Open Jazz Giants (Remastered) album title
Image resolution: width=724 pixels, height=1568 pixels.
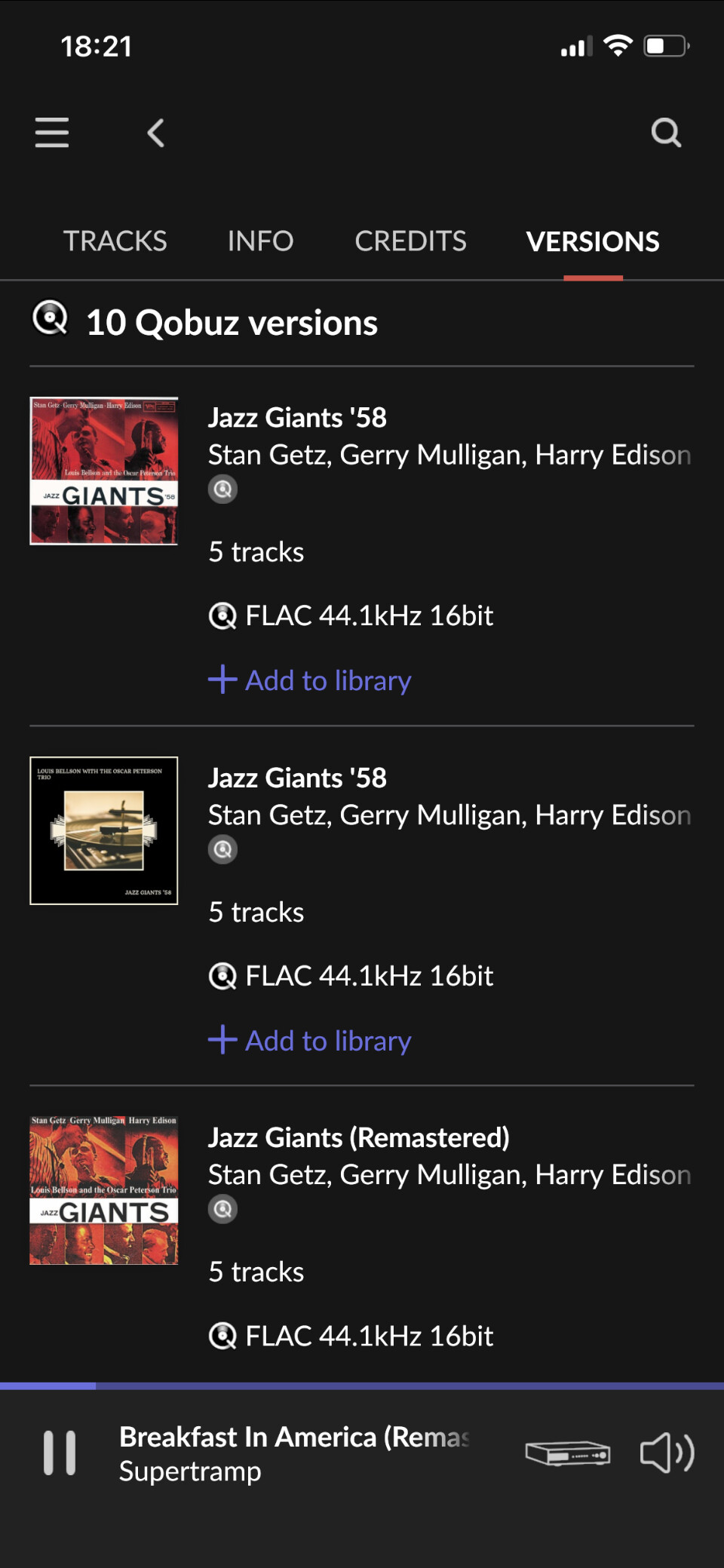tap(359, 1137)
